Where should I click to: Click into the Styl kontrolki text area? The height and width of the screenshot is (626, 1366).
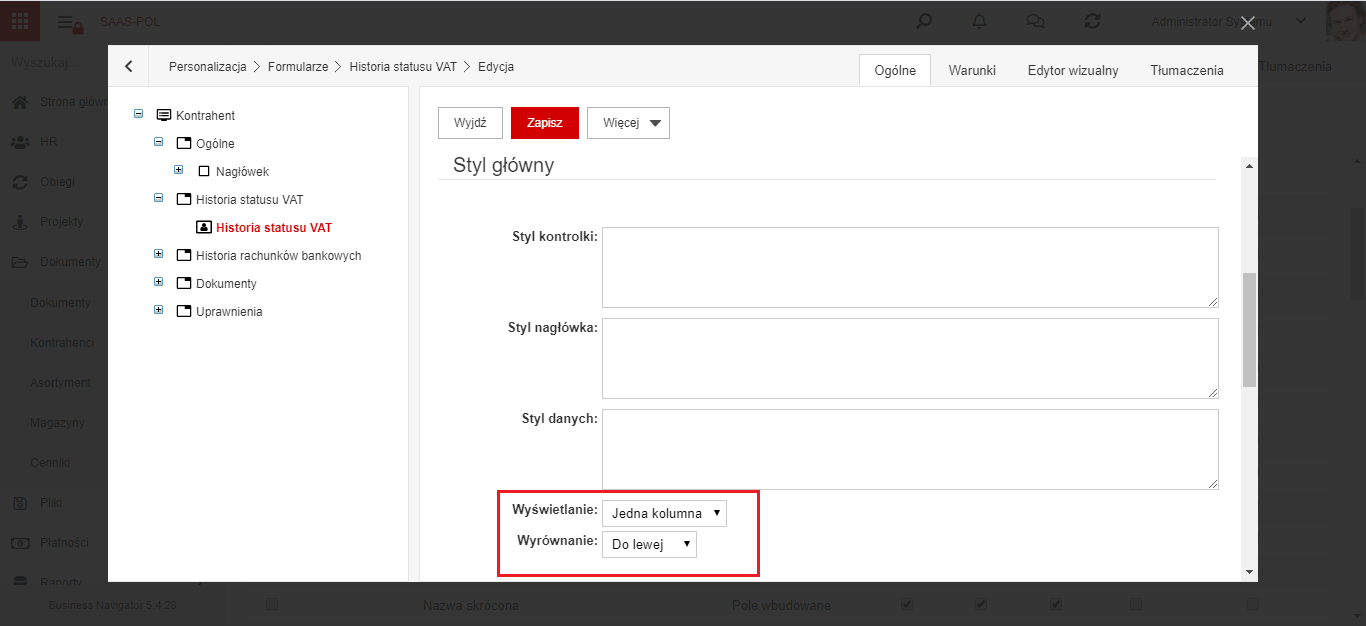(x=910, y=267)
